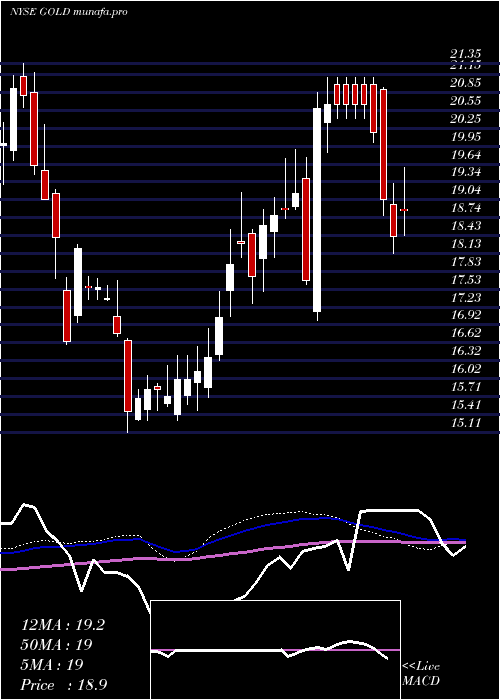
Task: Click the 16.02 price axis label
Action: (x=466, y=369)
